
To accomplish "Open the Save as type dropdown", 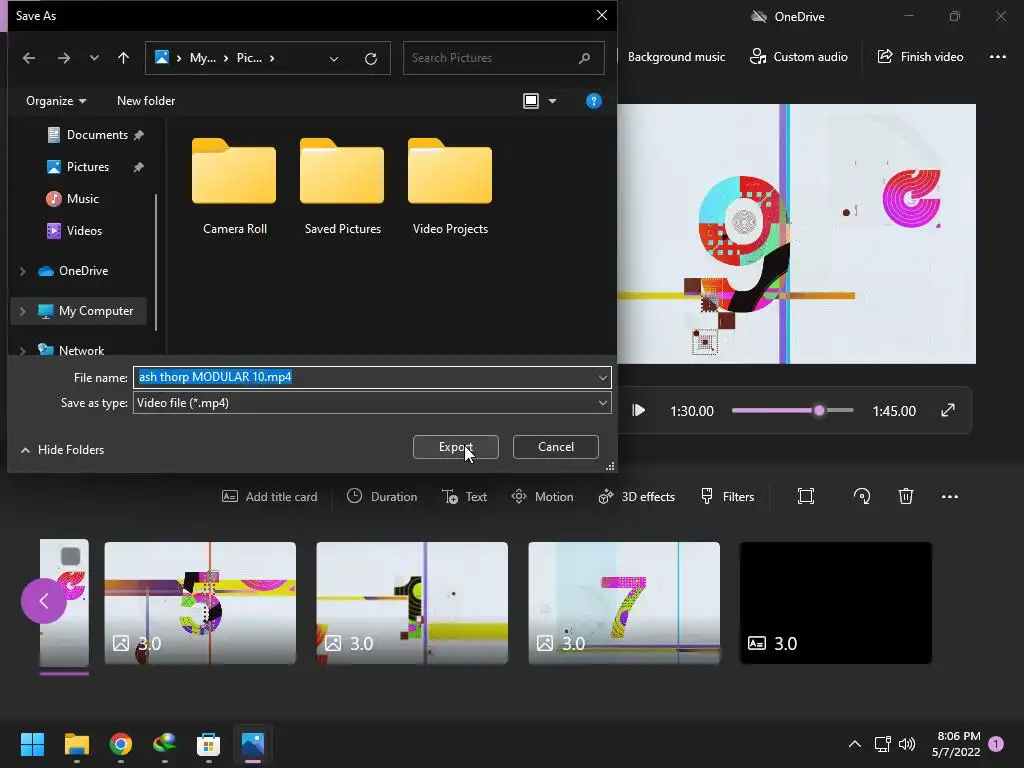I will pos(372,403).
